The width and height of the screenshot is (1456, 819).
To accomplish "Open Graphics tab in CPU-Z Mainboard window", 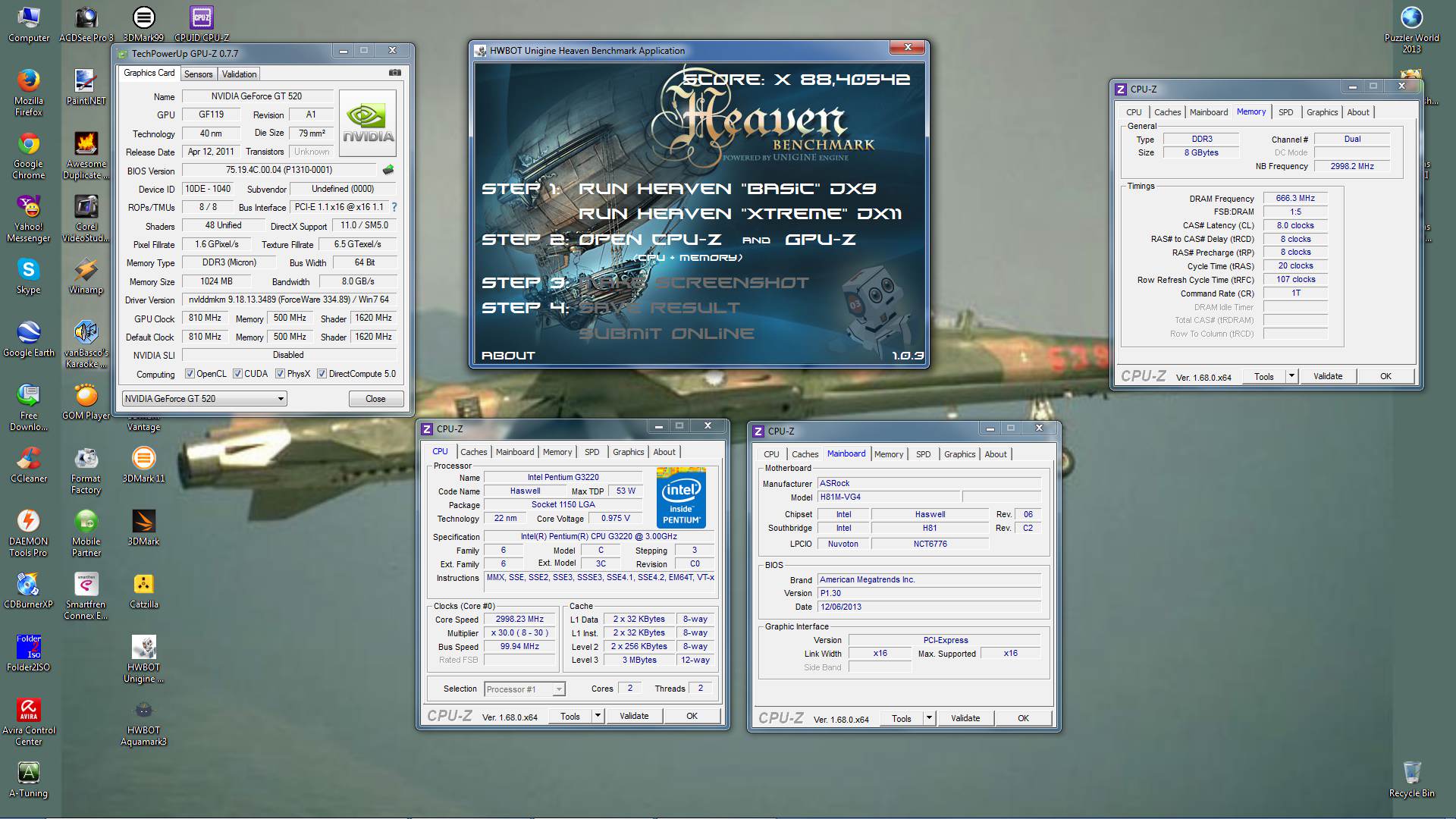I will tap(959, 454).
